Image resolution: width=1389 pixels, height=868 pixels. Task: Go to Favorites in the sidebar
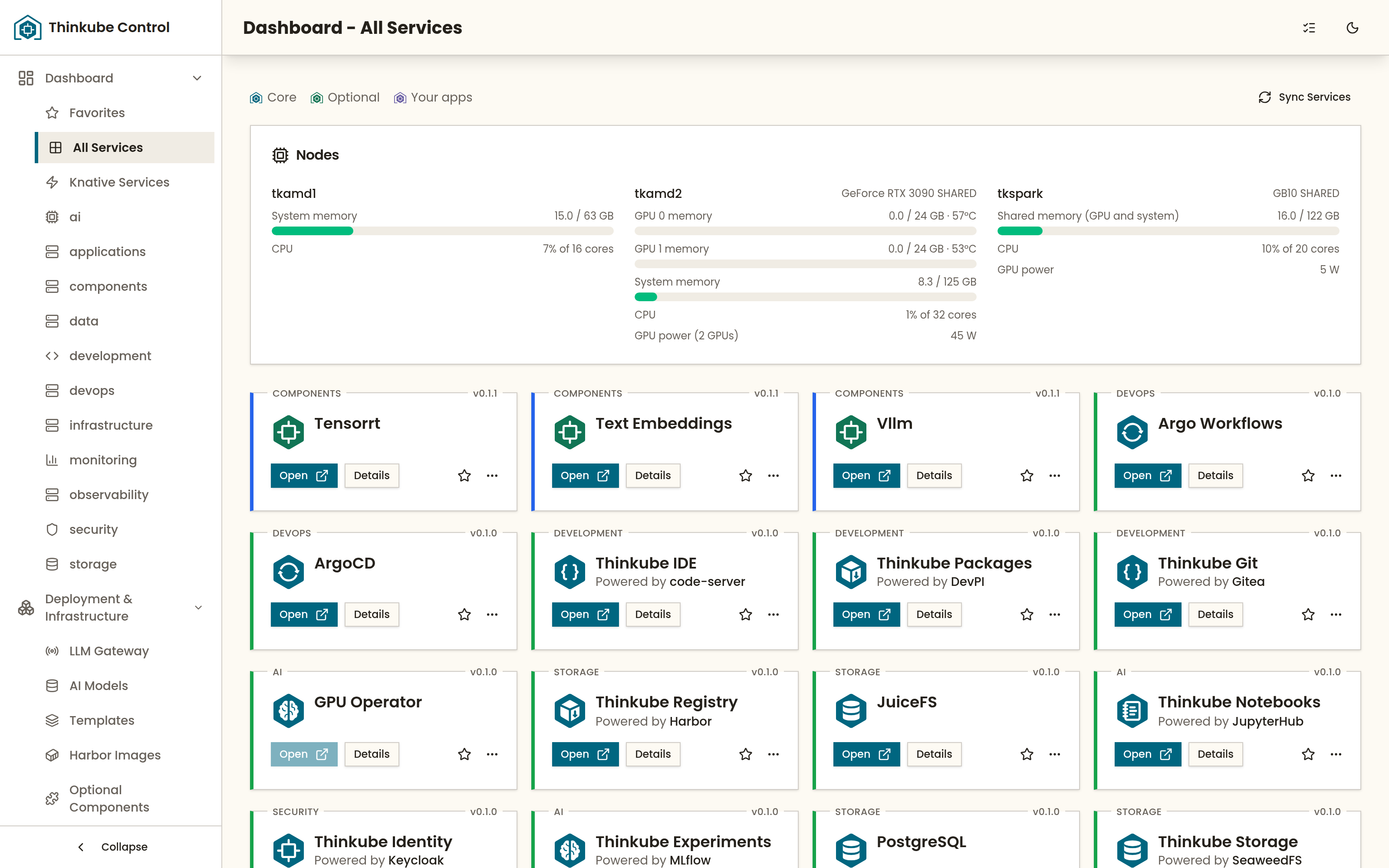(125, 112)
